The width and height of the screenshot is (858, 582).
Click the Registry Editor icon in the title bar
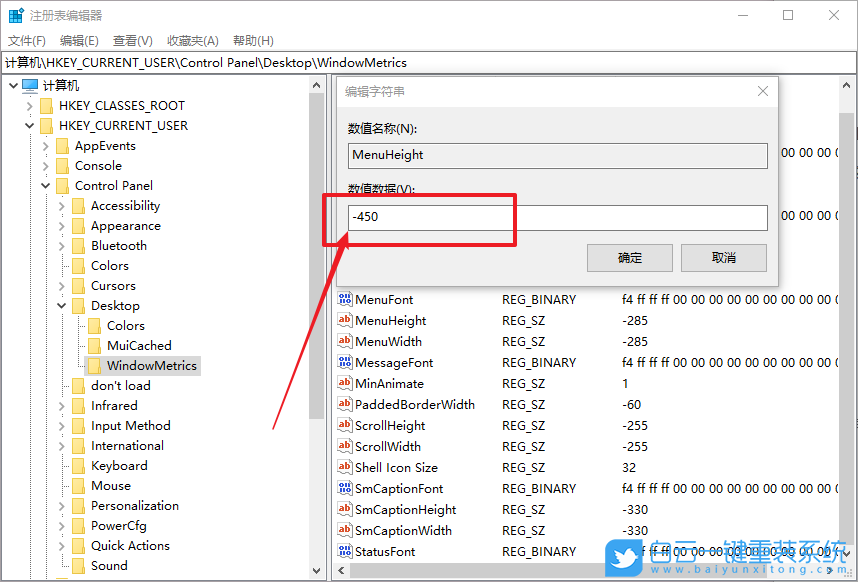[14, 14]
